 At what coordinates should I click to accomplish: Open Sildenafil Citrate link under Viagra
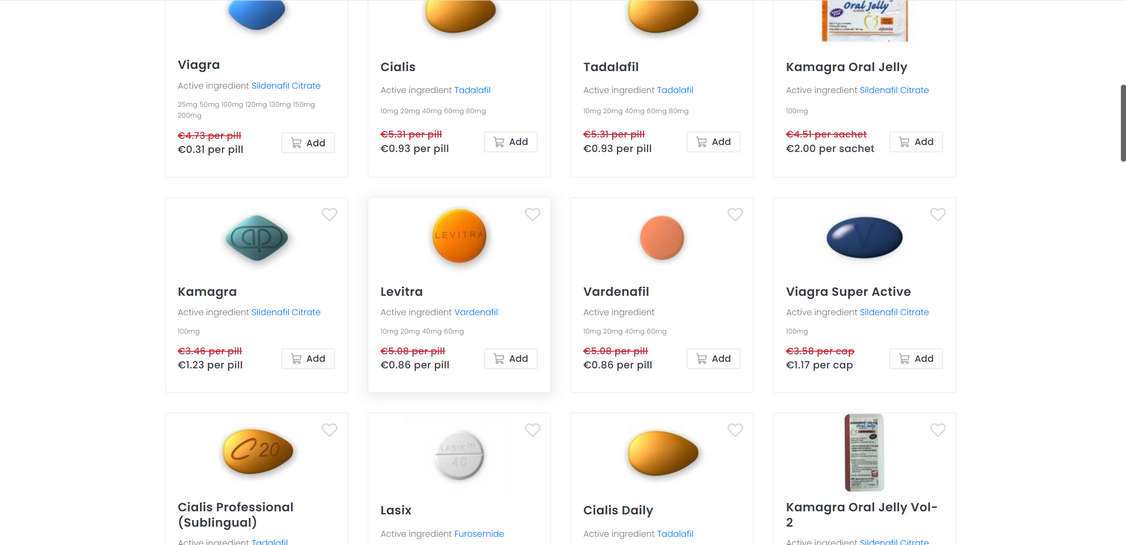[x=286, y=86]
